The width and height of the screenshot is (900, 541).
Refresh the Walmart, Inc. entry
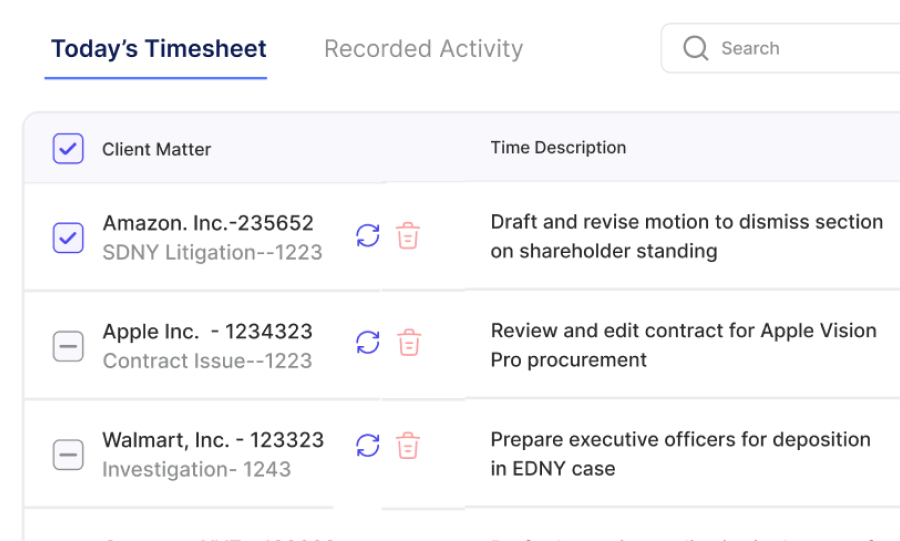[x=368, y=446]
